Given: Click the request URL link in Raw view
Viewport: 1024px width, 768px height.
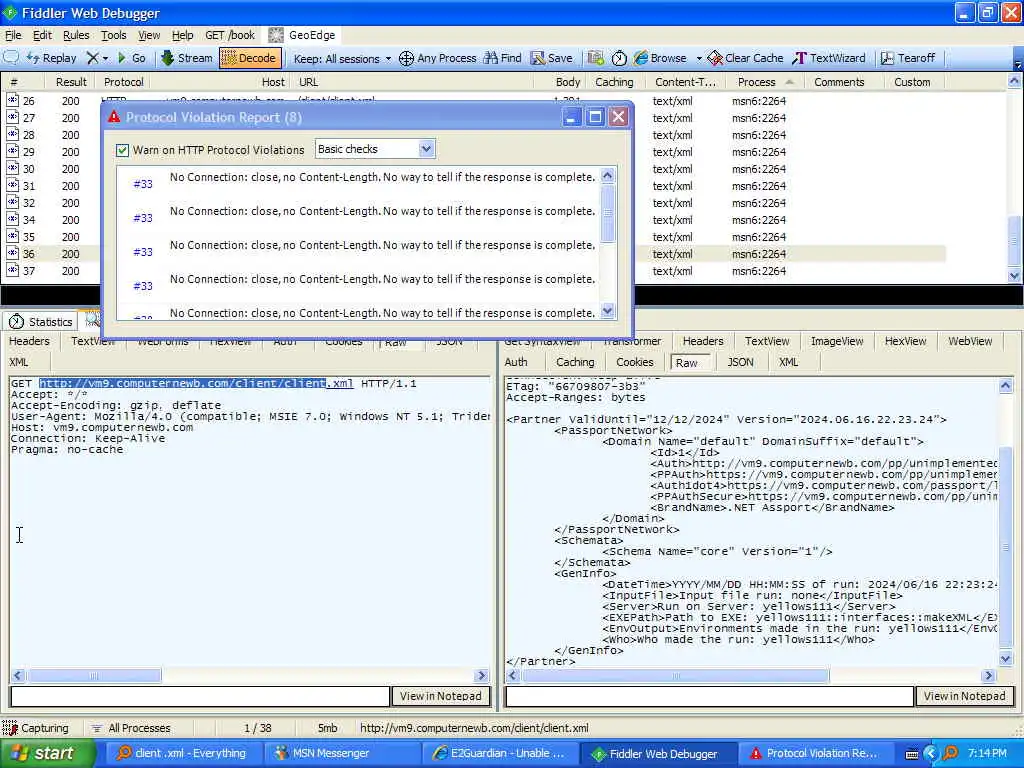Looking at the screenshot, I should point(196,383).
